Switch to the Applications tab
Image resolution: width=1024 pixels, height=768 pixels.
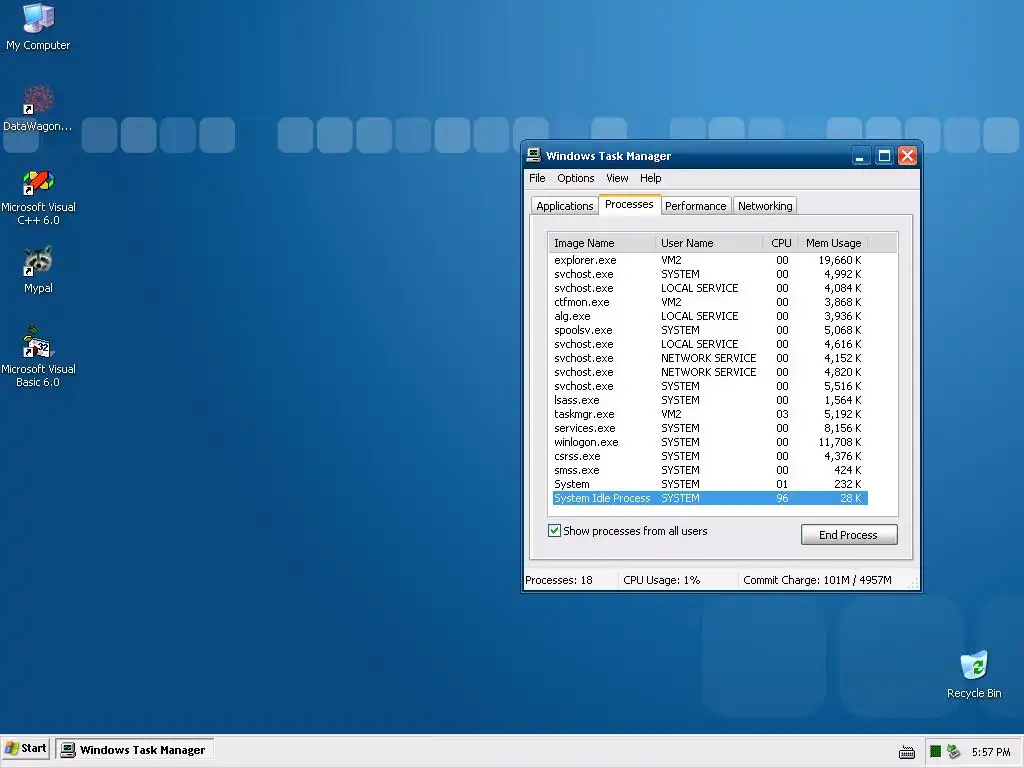(x=564, y=206)
